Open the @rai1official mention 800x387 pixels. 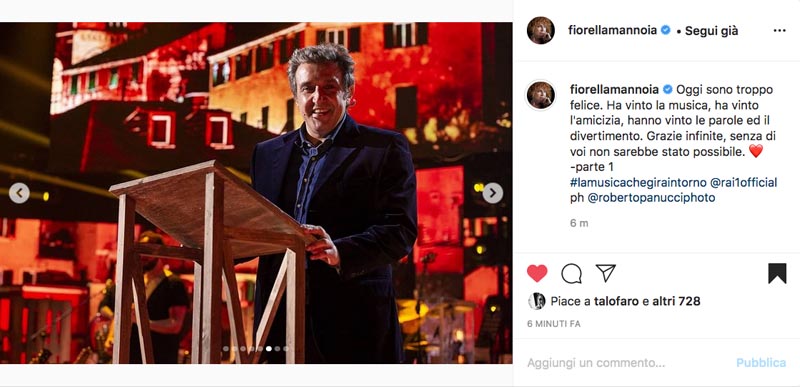(x=743, y=183)
